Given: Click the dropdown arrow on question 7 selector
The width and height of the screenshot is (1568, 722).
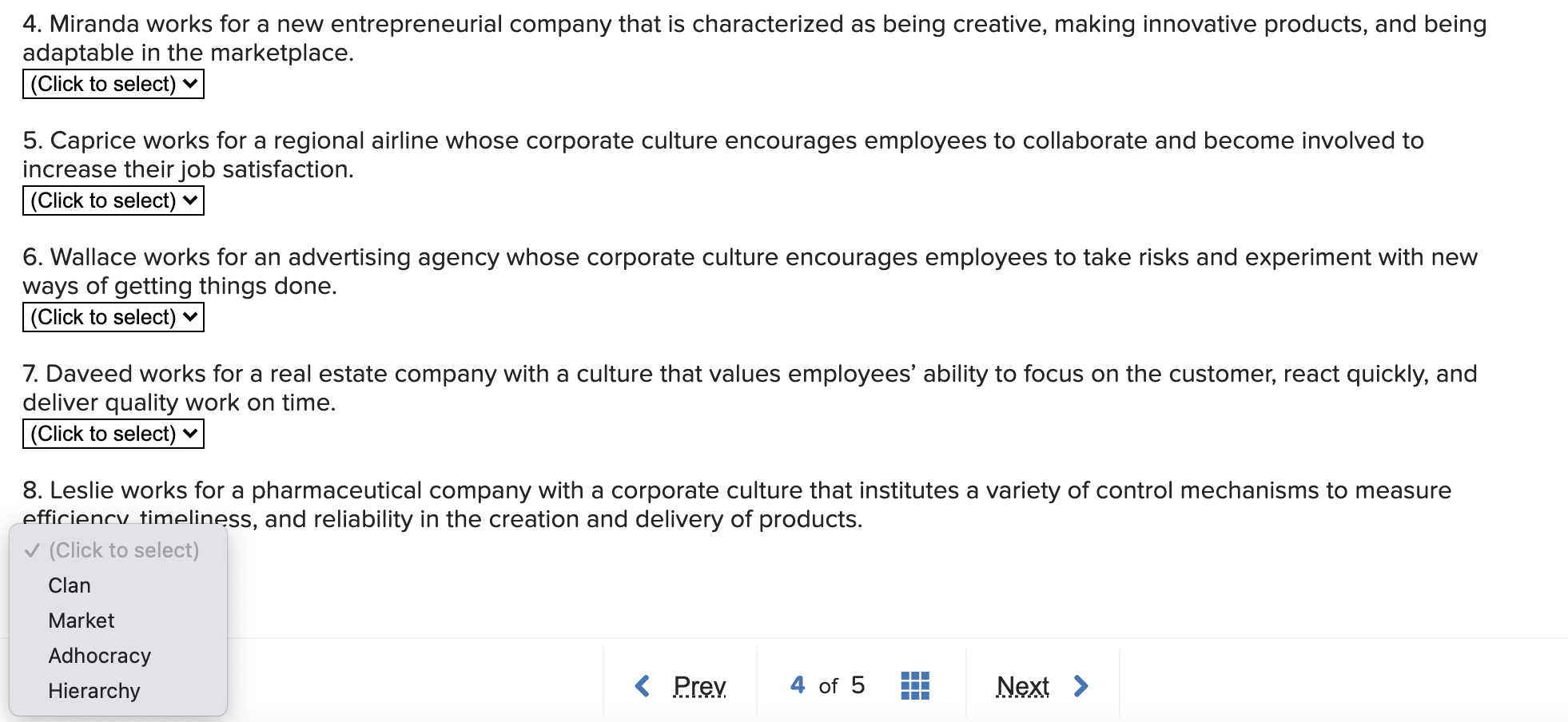Looking at the screenshot, I should tap(190, 433).
